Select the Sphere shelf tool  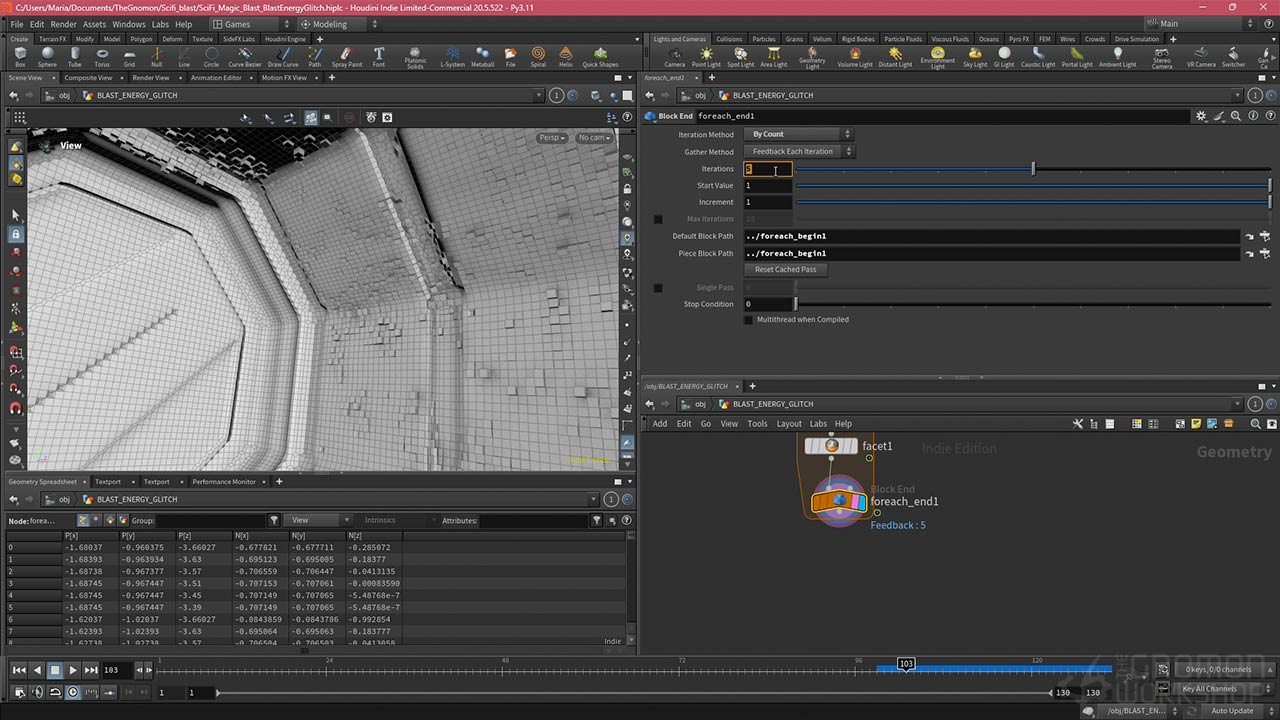coord(47,56)
